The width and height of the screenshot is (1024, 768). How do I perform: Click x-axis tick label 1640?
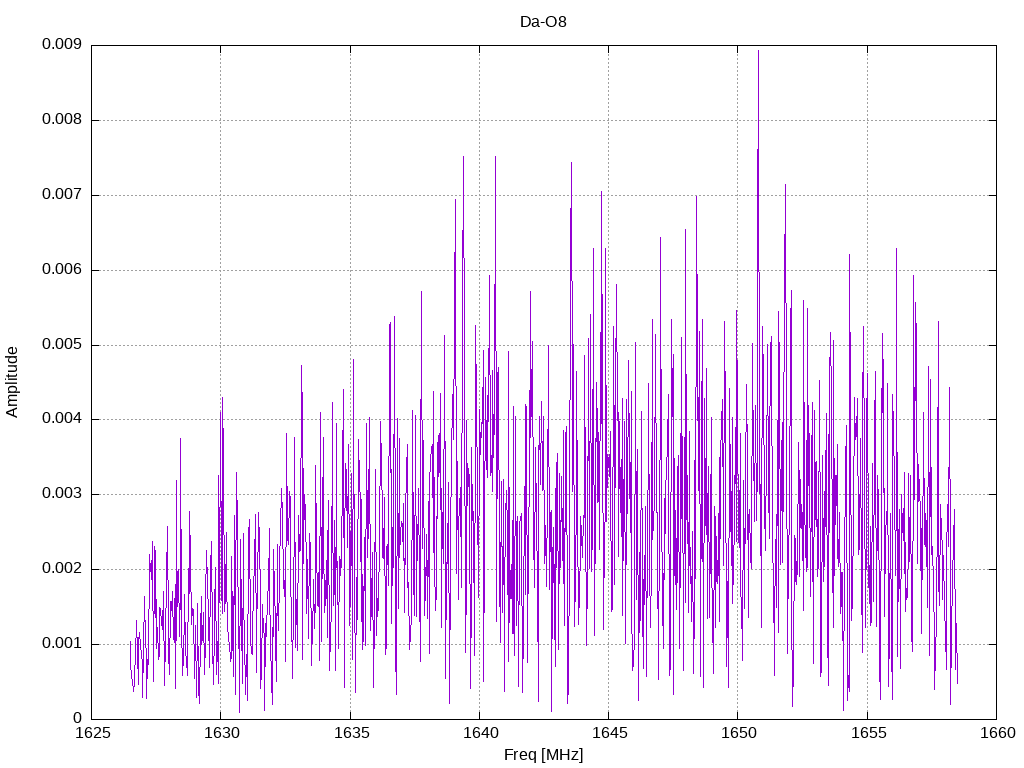pyautogui.click(x=481, y=733)
